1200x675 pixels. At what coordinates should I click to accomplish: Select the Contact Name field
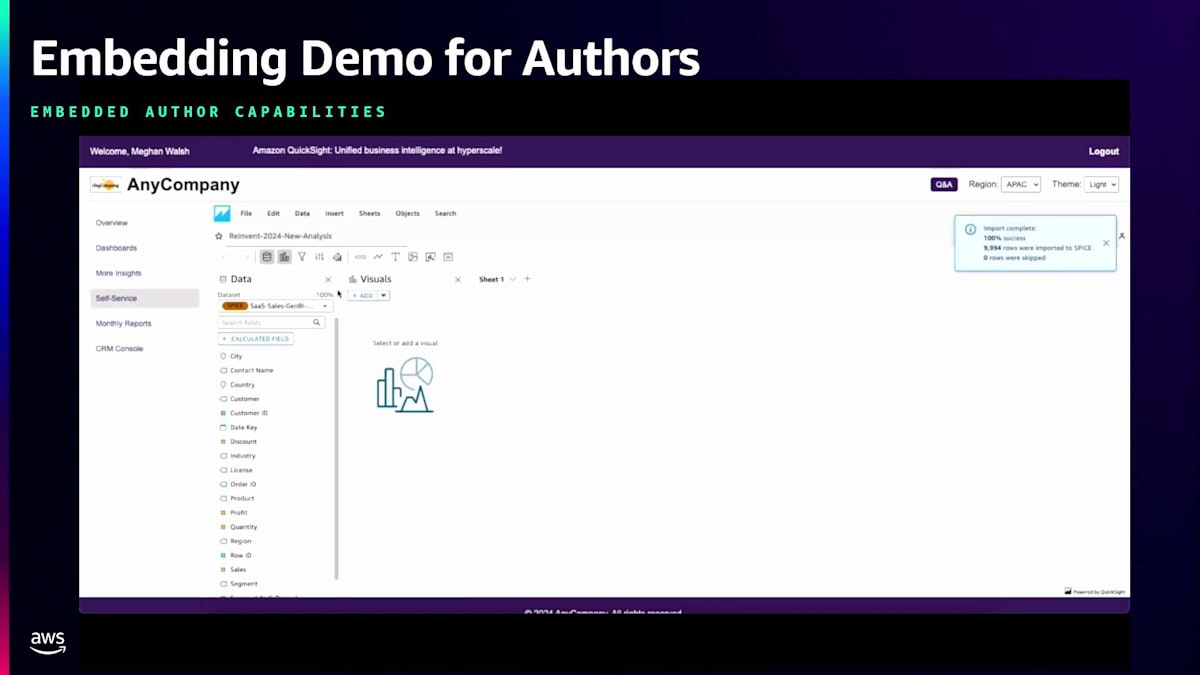pyautogui.click(x=251, y=370)
